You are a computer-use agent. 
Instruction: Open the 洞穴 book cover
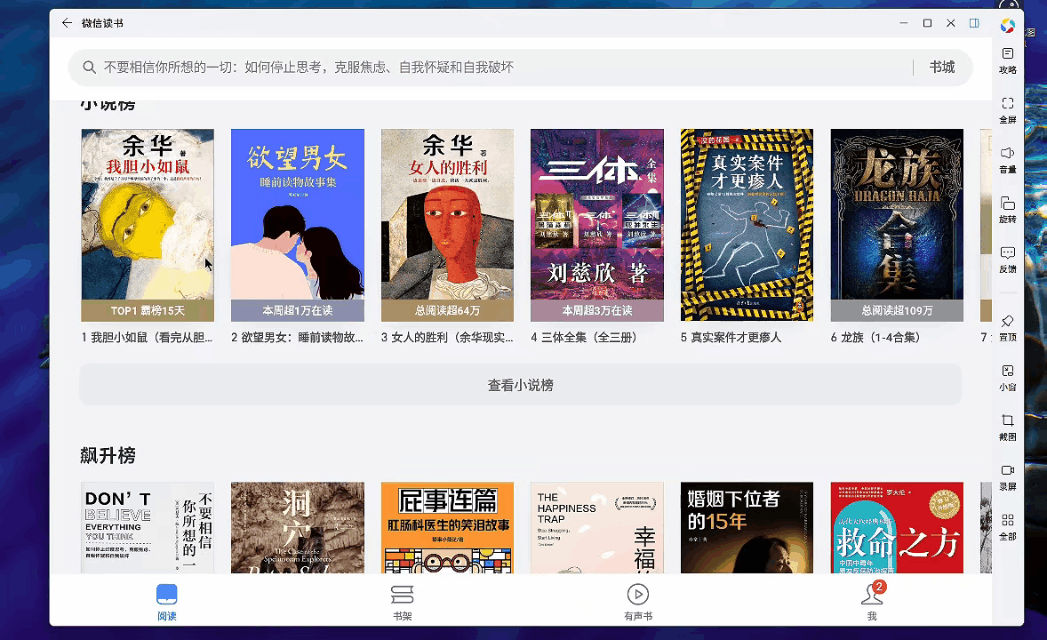(x=298, y=528)
